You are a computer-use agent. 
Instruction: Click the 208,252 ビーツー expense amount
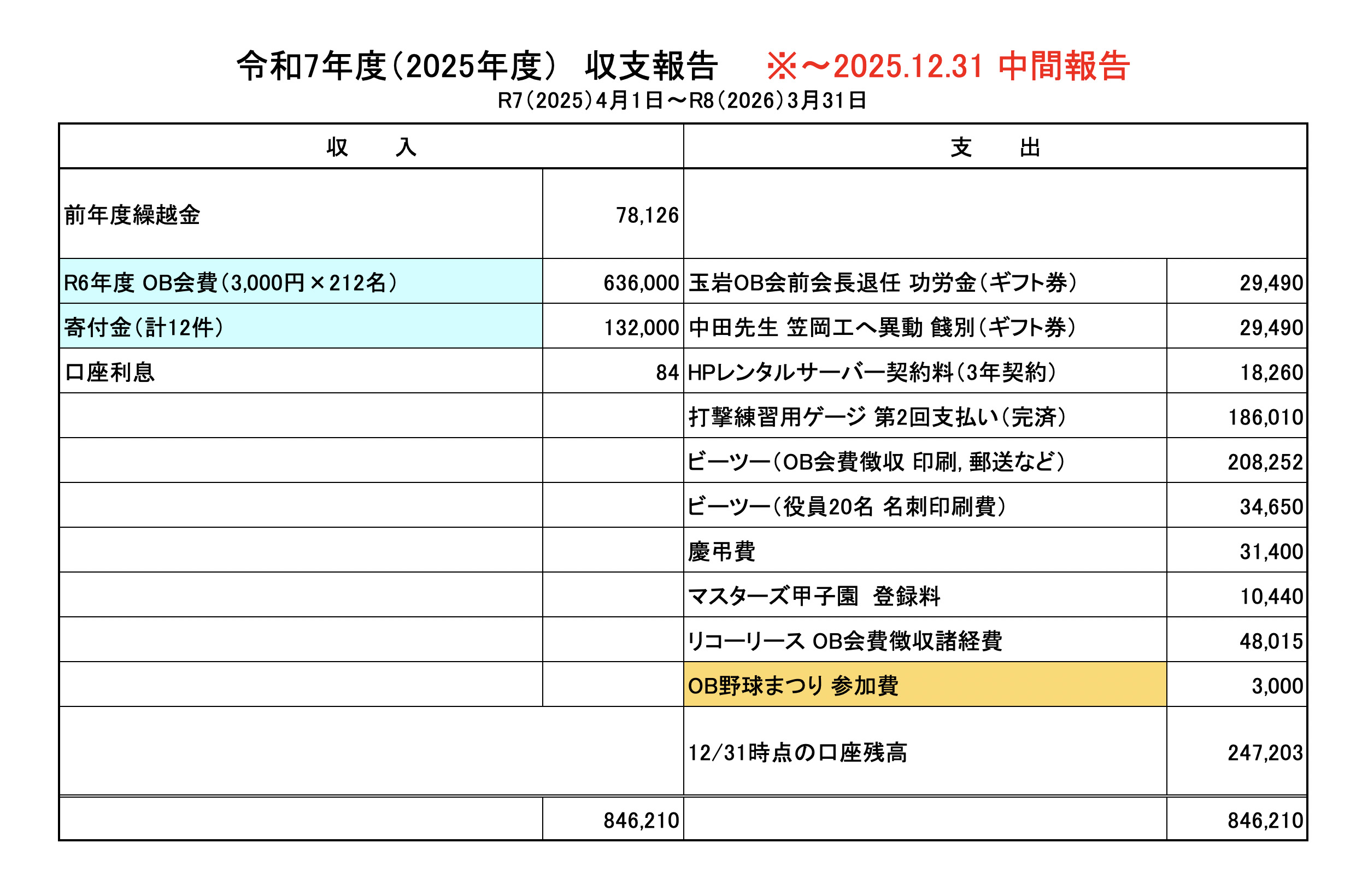tap(1265, 462)
